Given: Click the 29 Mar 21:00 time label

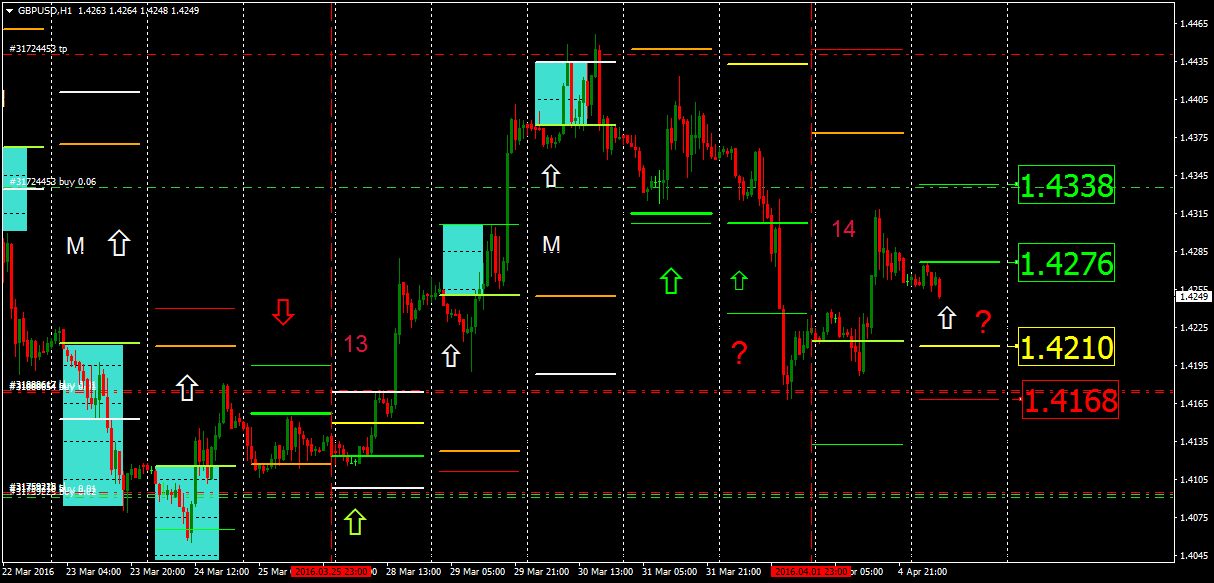Looking at the screenshot, I should coord(540,572).
